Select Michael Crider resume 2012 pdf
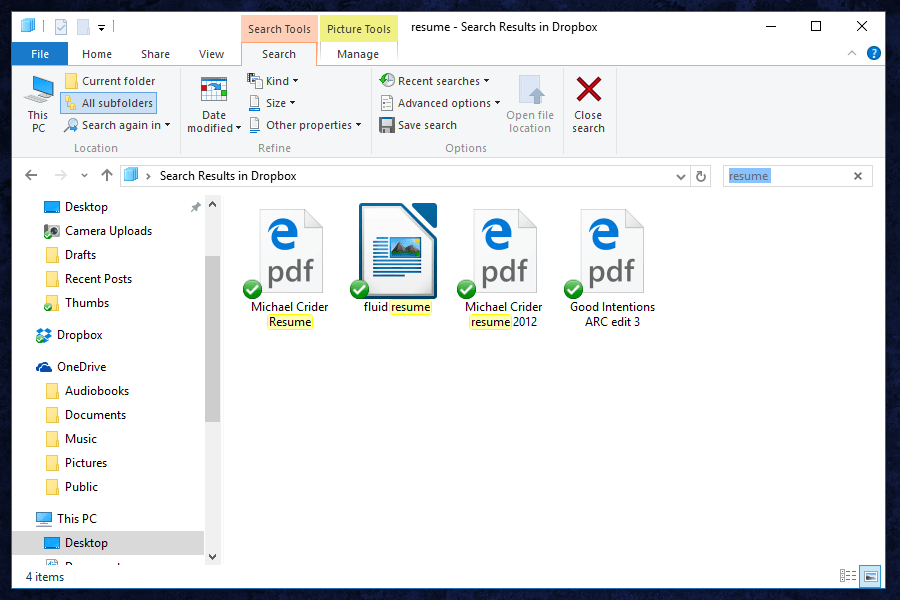900x600 pixels. tap(503, 268)
